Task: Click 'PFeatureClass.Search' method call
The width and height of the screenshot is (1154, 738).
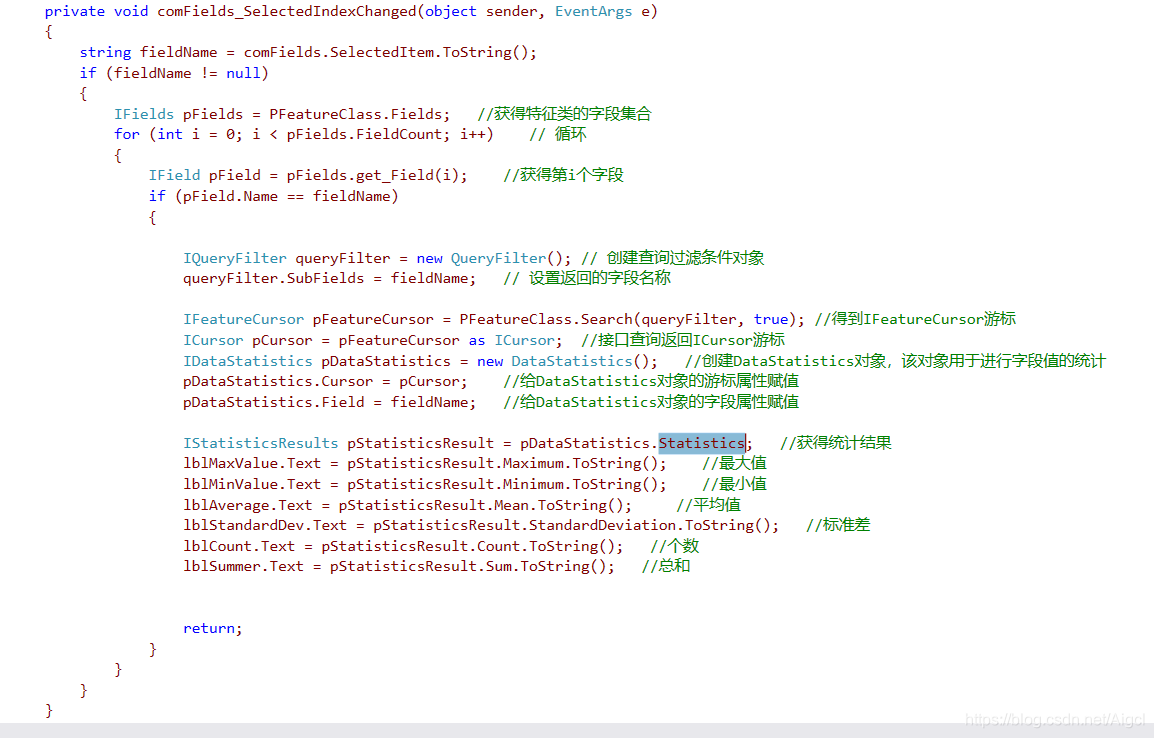Action: pos(546,319)
